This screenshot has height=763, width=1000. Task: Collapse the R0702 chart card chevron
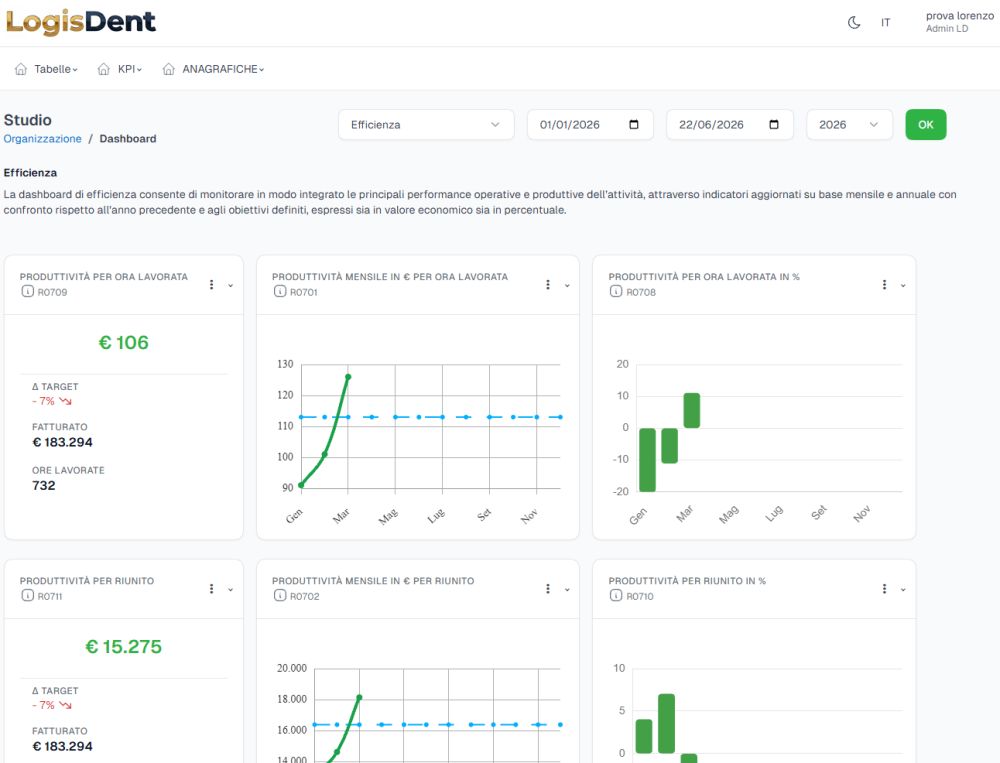coord(567,589)
